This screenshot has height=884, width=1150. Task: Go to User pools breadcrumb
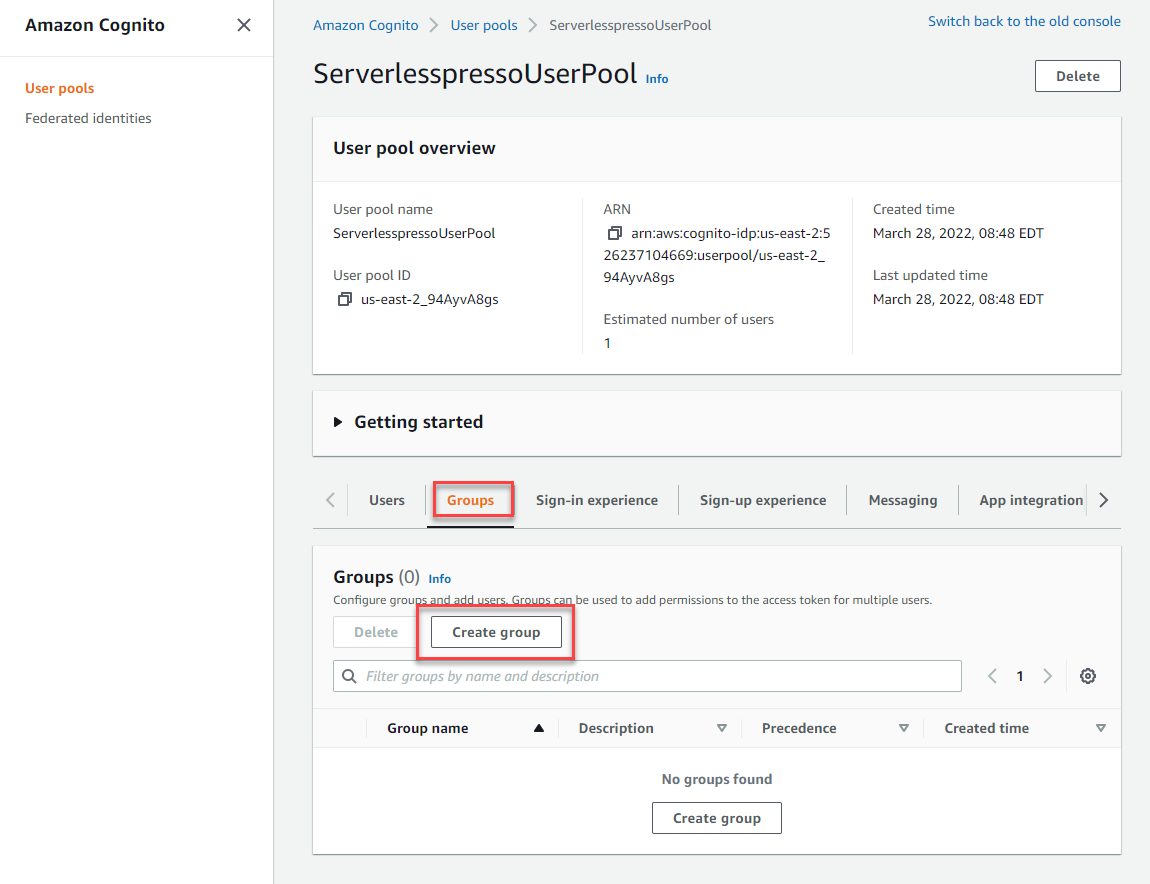pyautogui.click(x=483, y=25)
